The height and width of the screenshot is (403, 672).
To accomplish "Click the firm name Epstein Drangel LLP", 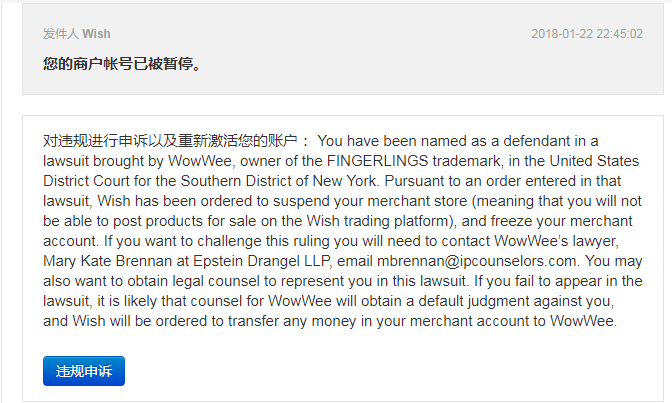I will 262,261.
